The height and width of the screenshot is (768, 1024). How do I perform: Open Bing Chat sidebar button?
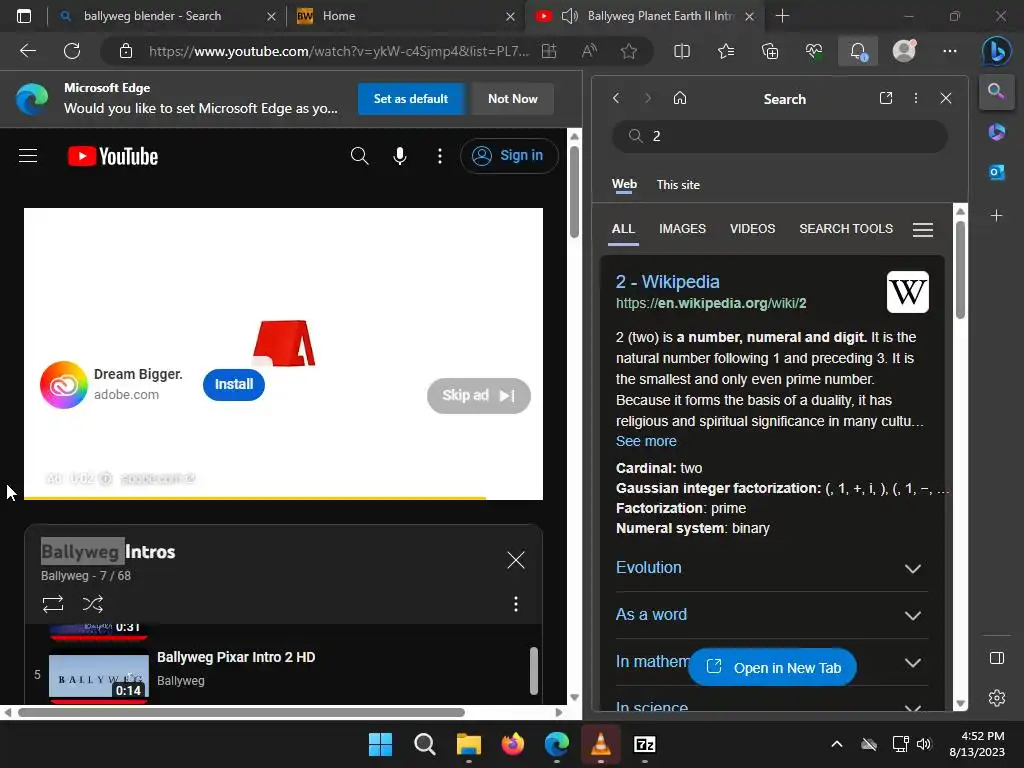pos(997,51)
